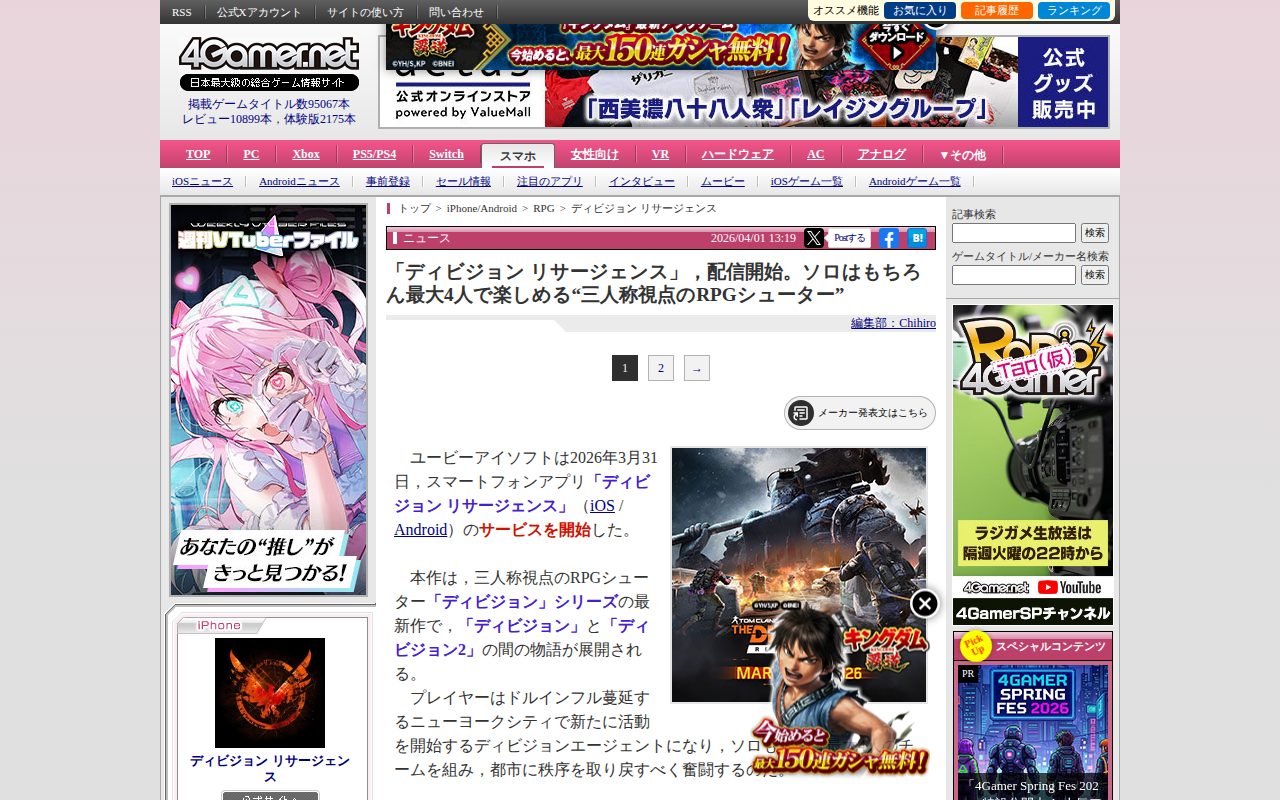
Task: Go to next page arrow
Action: point(697,368)
